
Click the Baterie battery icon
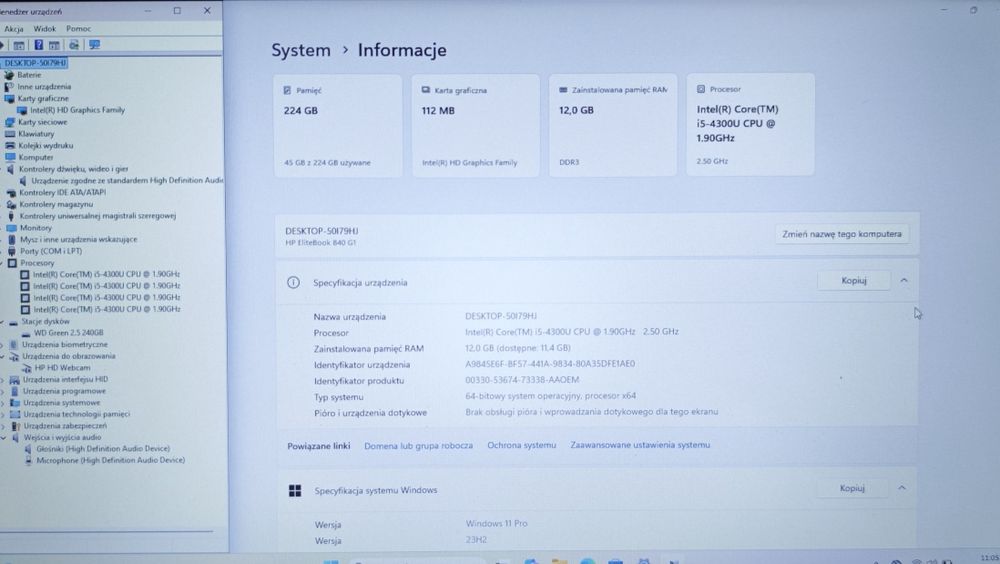coord(9,75)
